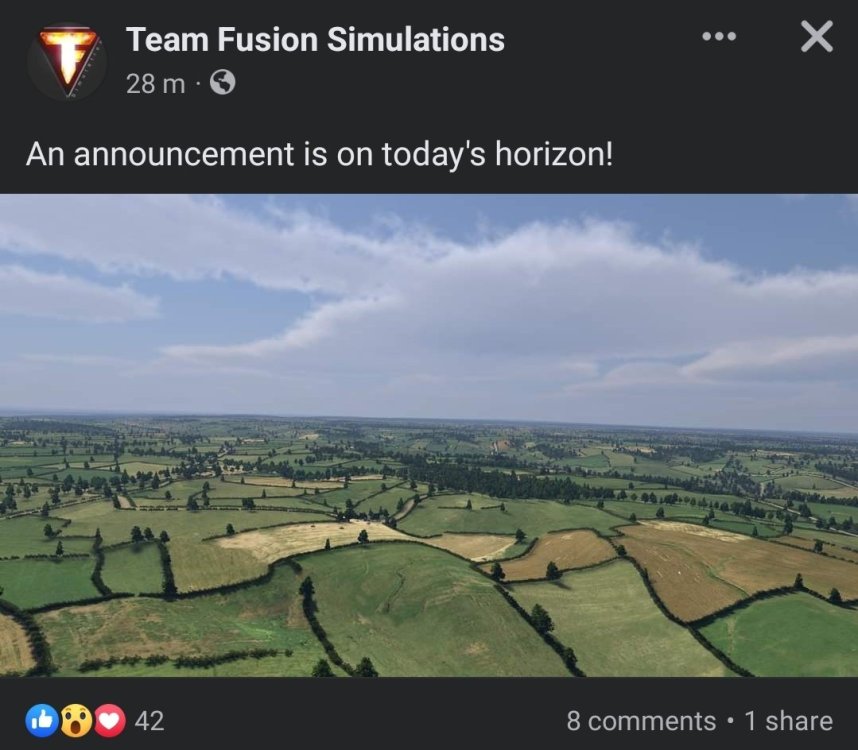
Task: Click the announcement text to expand post
Action: [320, 155]
